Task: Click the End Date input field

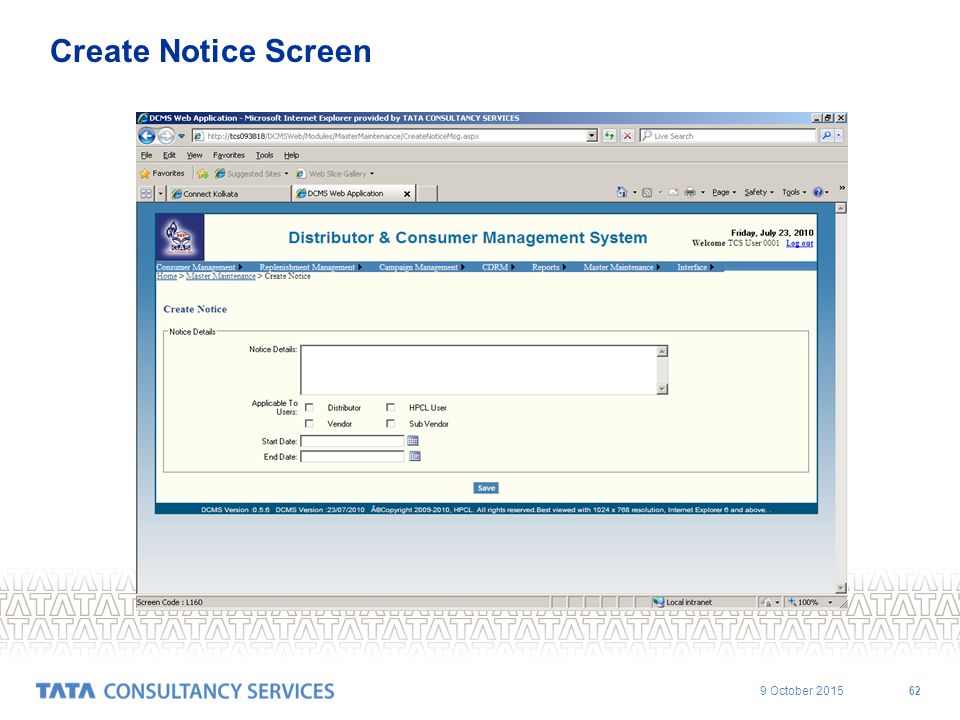Action: click(352, 457)
